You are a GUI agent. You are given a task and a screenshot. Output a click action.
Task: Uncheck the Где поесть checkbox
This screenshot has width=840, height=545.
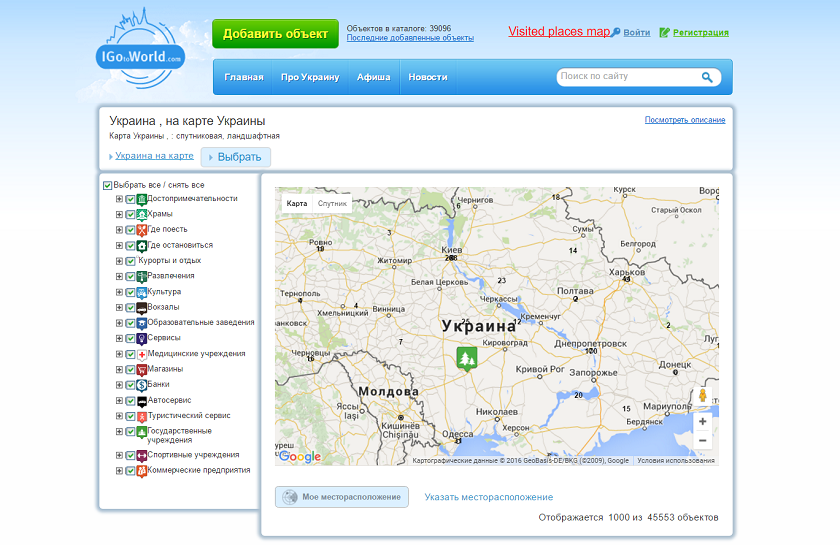(x=130, y=230)
